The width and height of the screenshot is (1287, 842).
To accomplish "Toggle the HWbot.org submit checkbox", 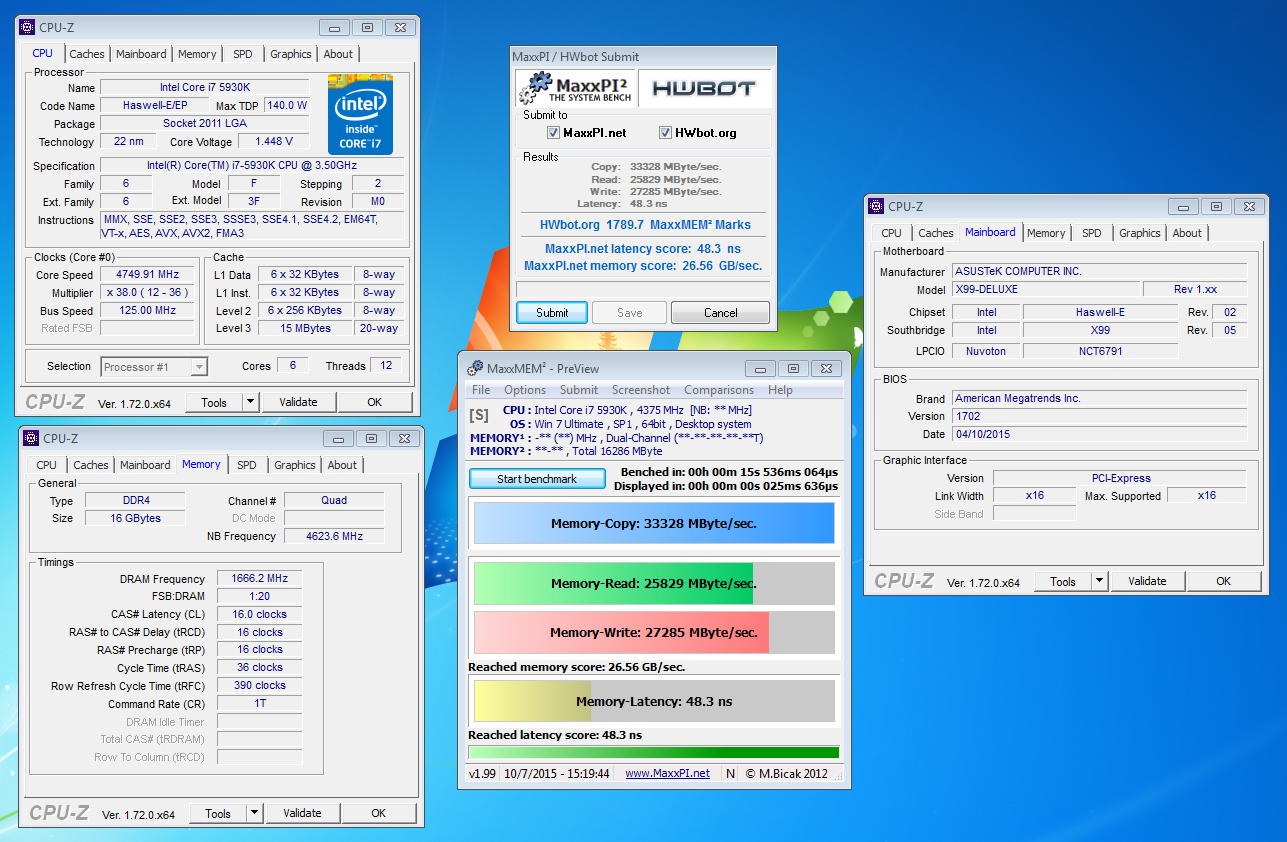I will pos(665,133).
